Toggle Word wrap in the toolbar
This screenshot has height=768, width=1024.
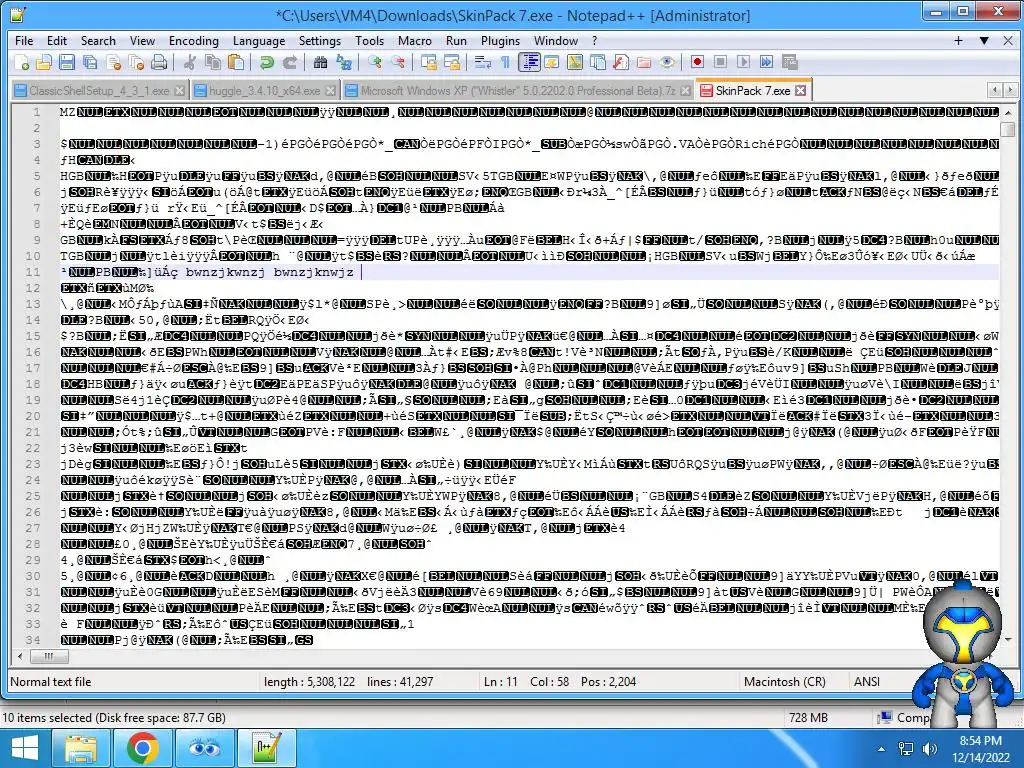[483, 62]
